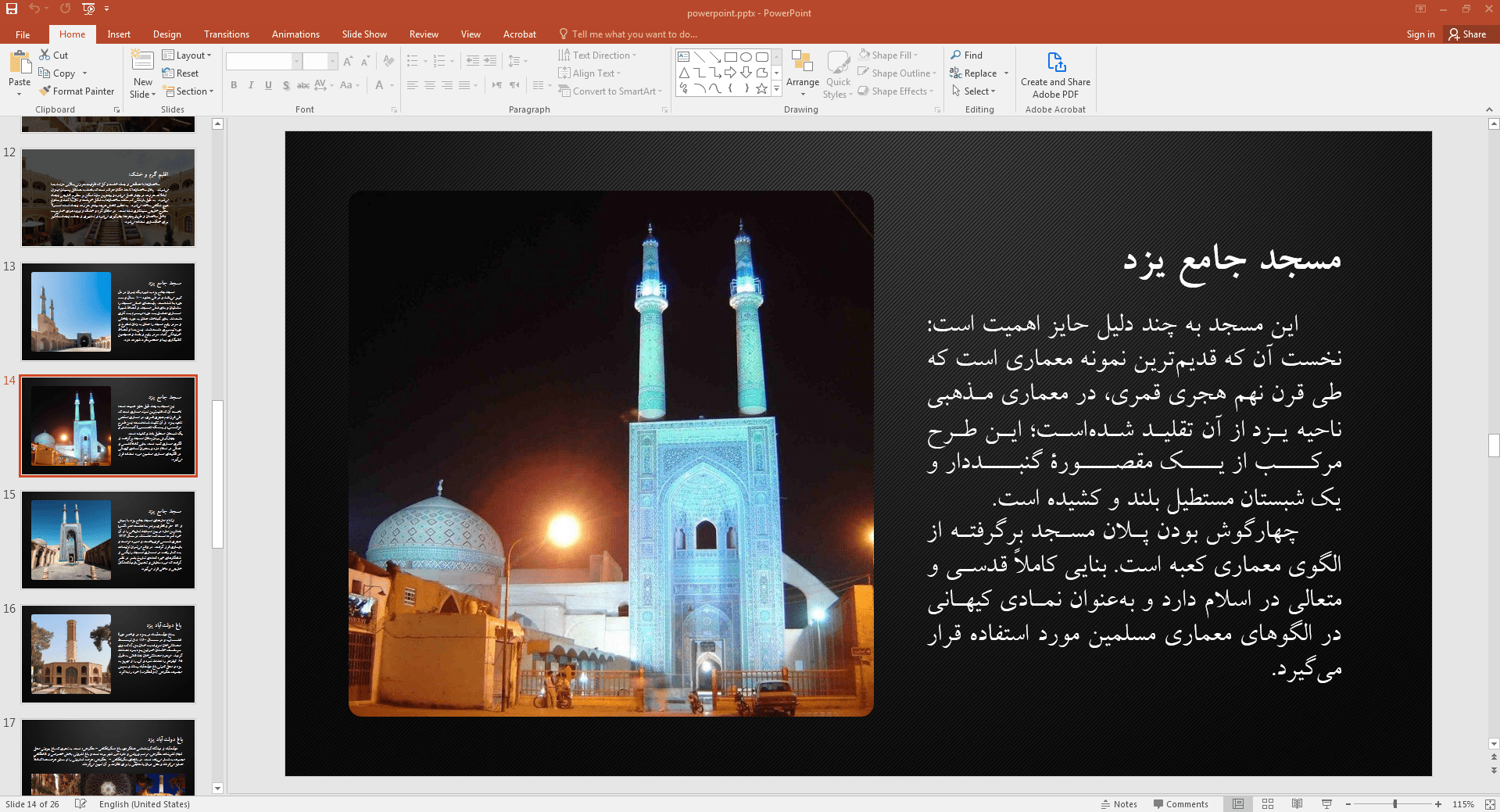This screenshot has height=812, width=1500.
Task: Click the Paste clipboard icon
Action: (20, 63)
